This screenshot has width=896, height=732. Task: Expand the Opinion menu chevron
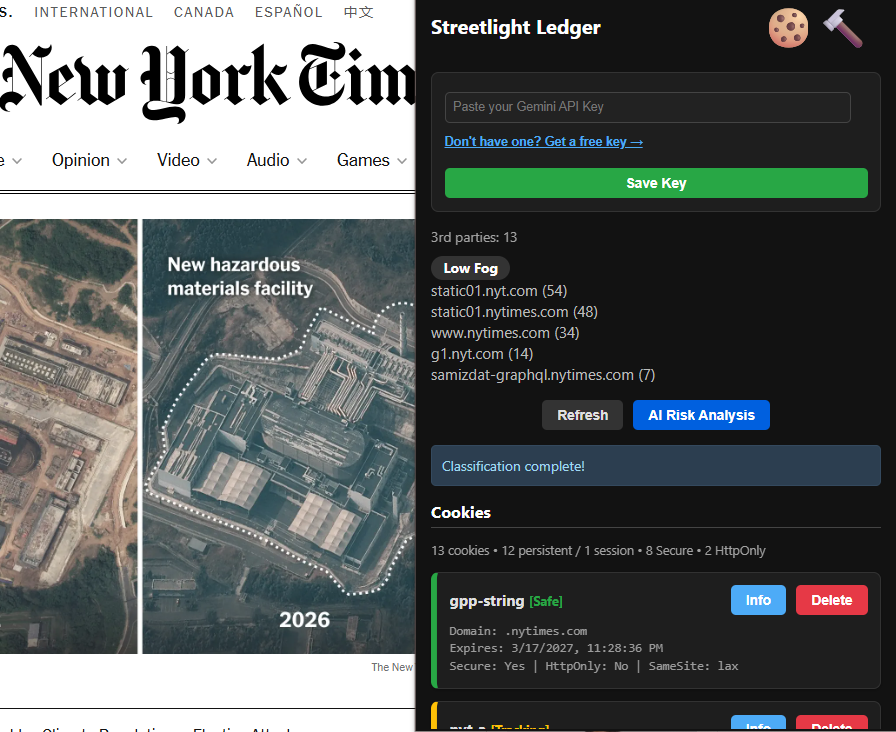[122, 161]
